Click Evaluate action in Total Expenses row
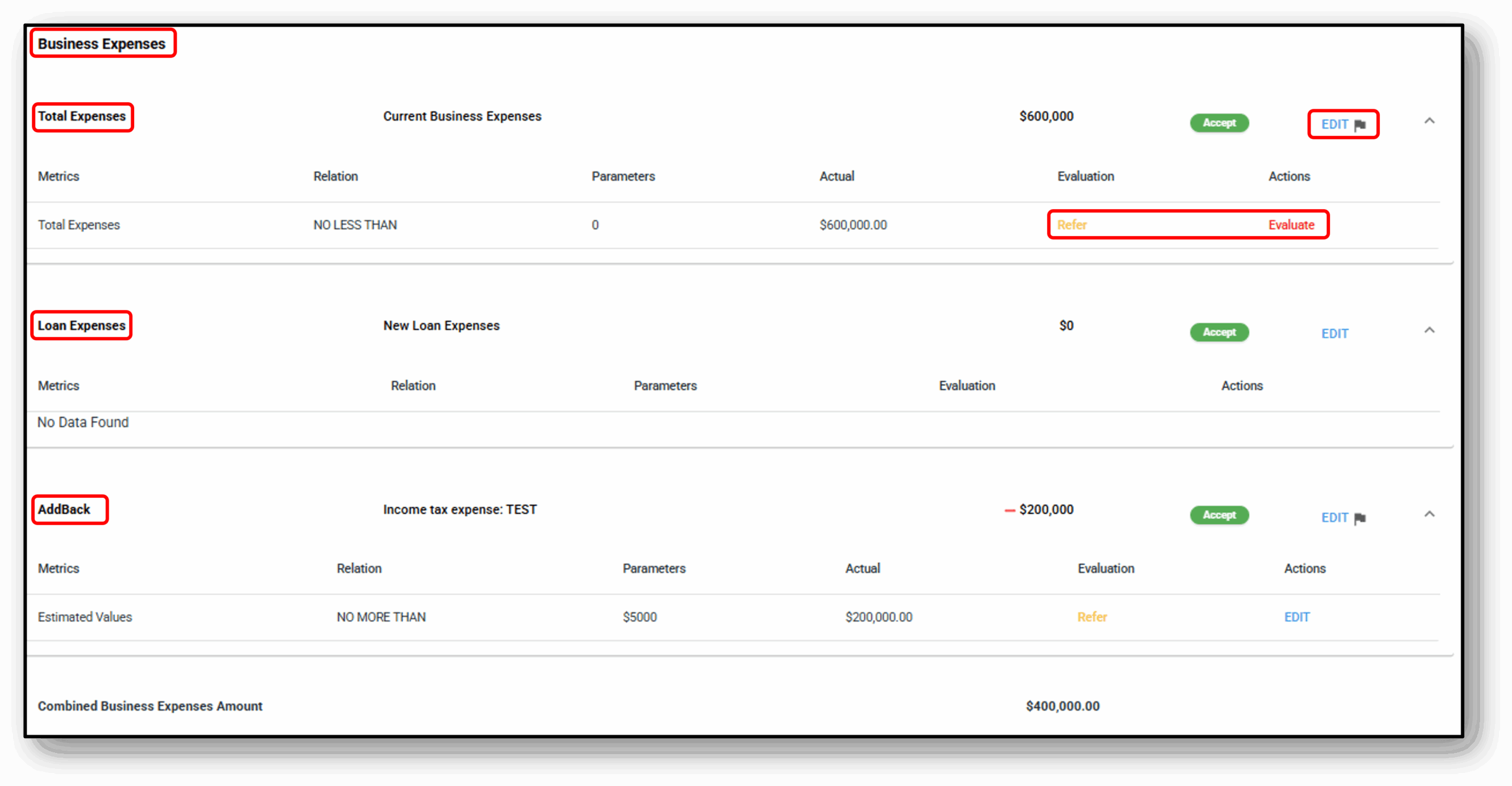Viewport: 1512px width, 786px height. click(1291, 225)
